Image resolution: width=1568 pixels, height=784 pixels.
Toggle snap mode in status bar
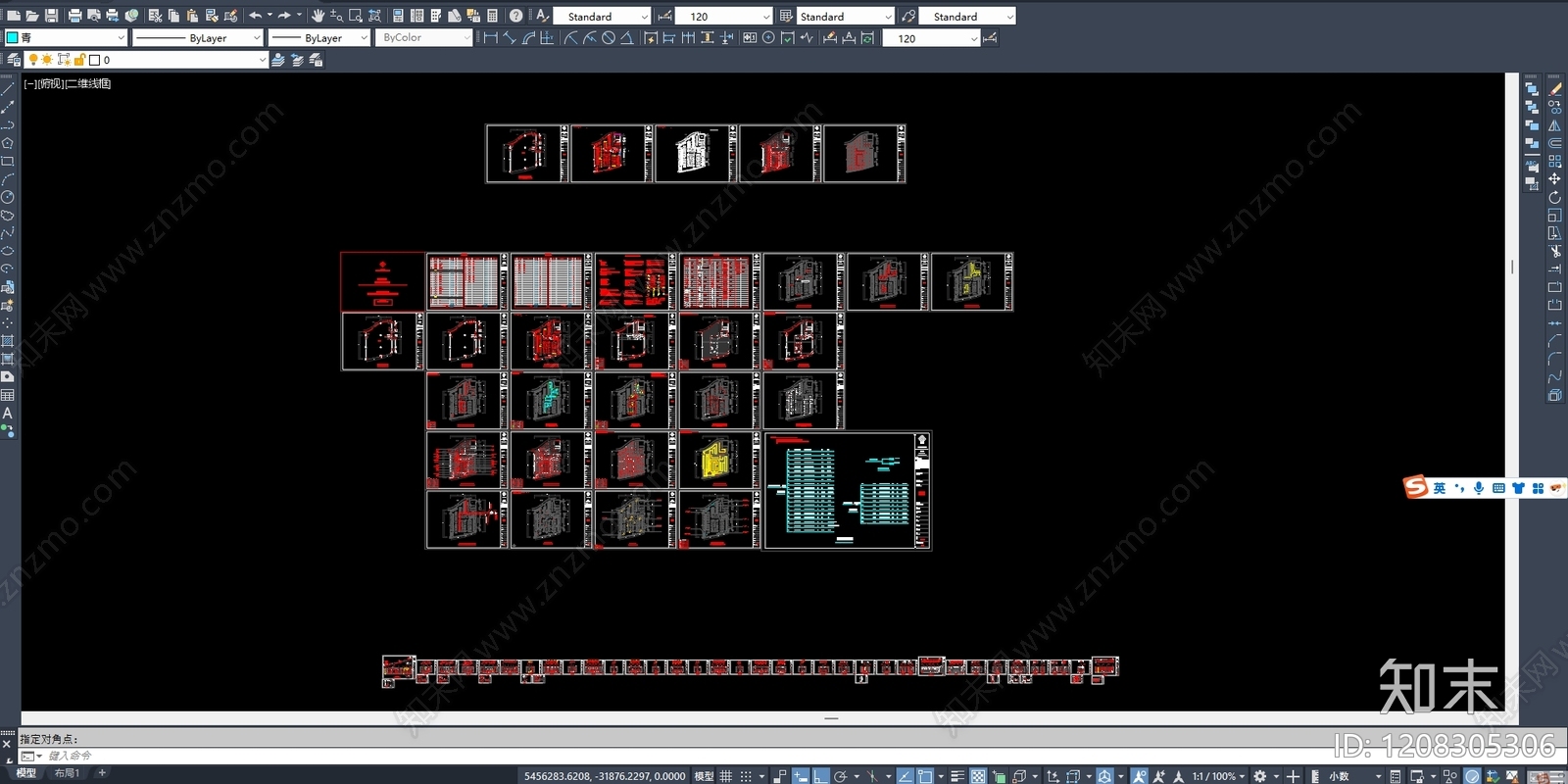[747, 776]
